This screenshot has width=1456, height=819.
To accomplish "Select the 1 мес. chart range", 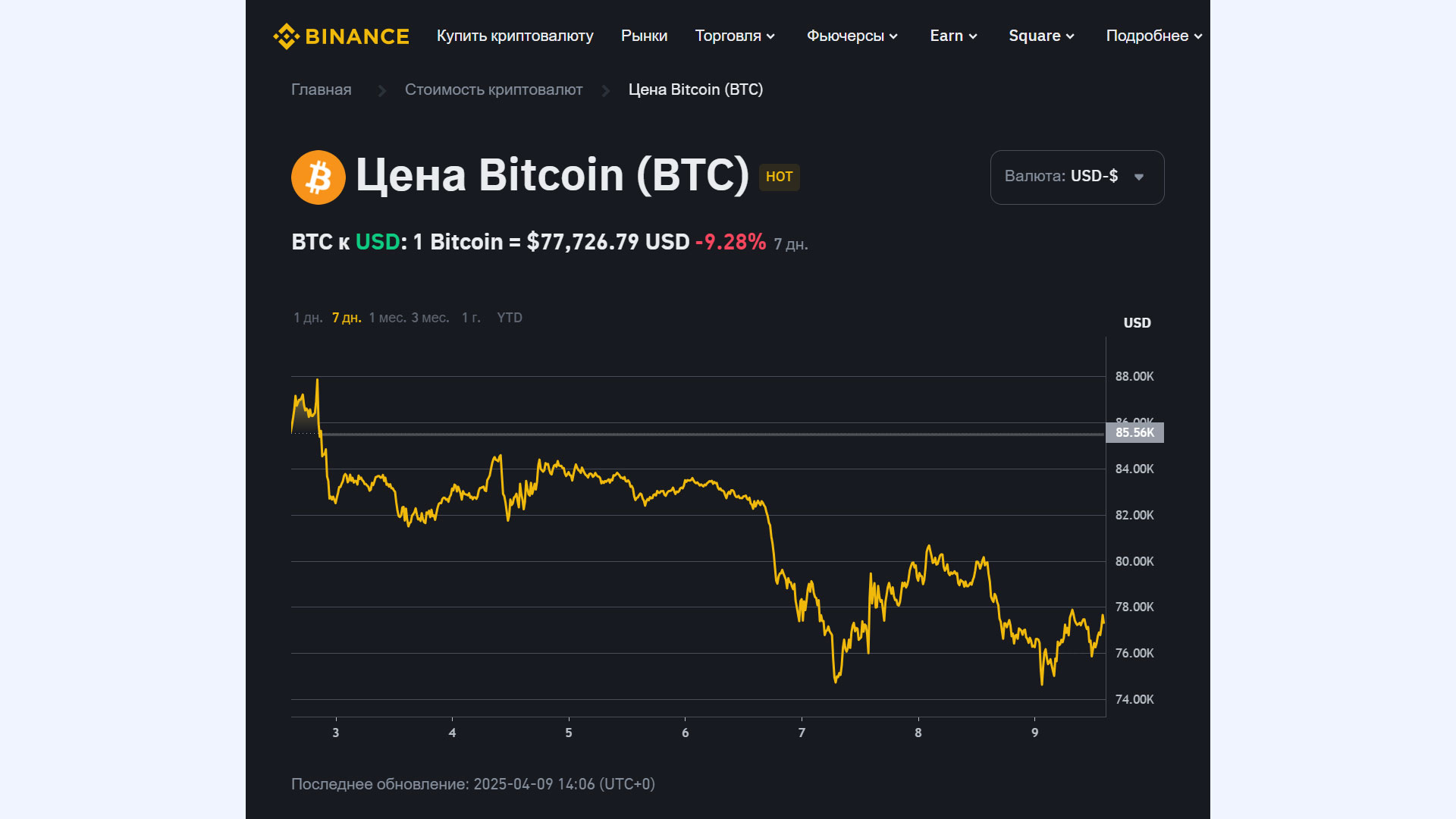I will [388, 318].
